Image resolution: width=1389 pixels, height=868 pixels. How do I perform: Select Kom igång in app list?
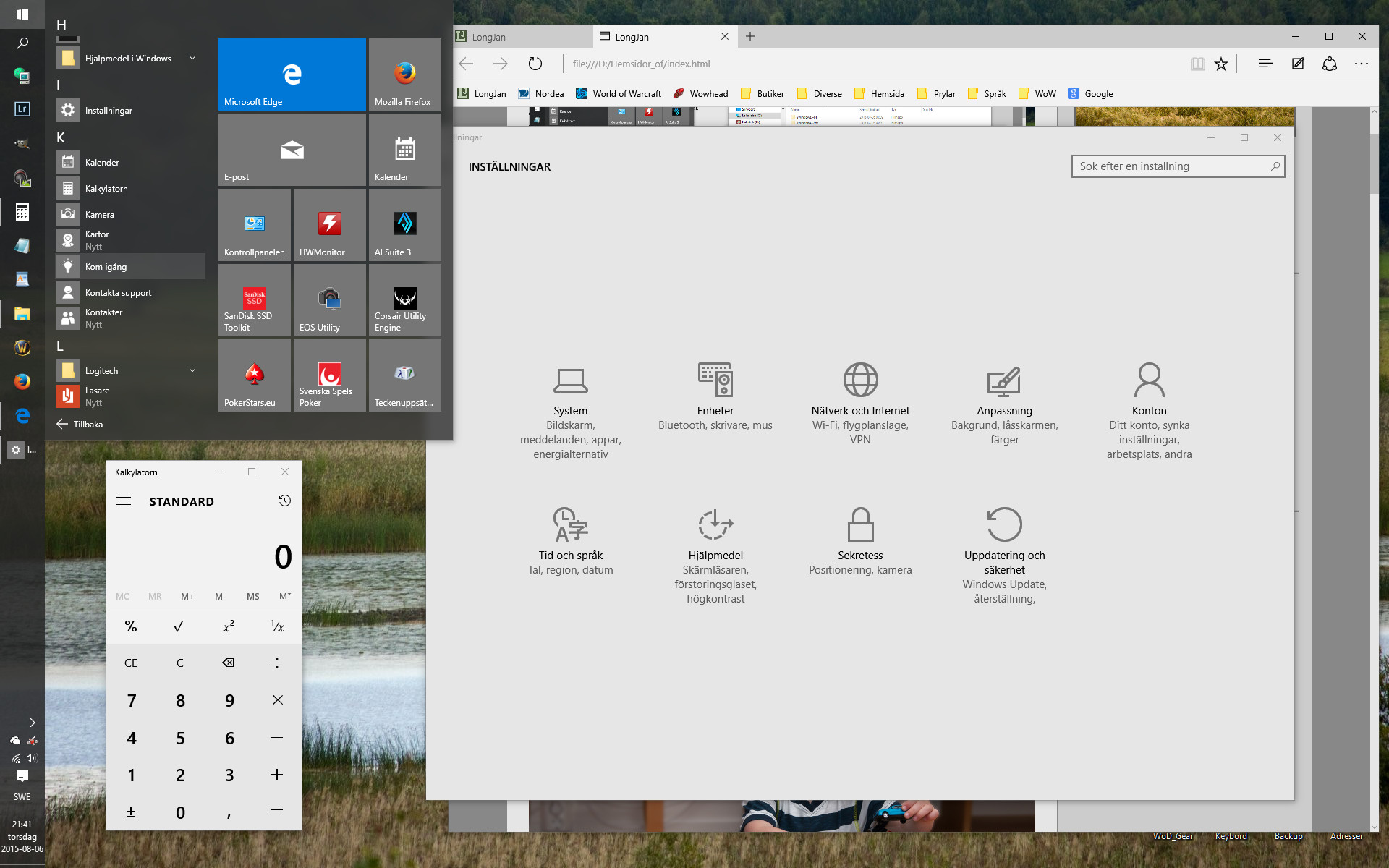tap(130, 266)
